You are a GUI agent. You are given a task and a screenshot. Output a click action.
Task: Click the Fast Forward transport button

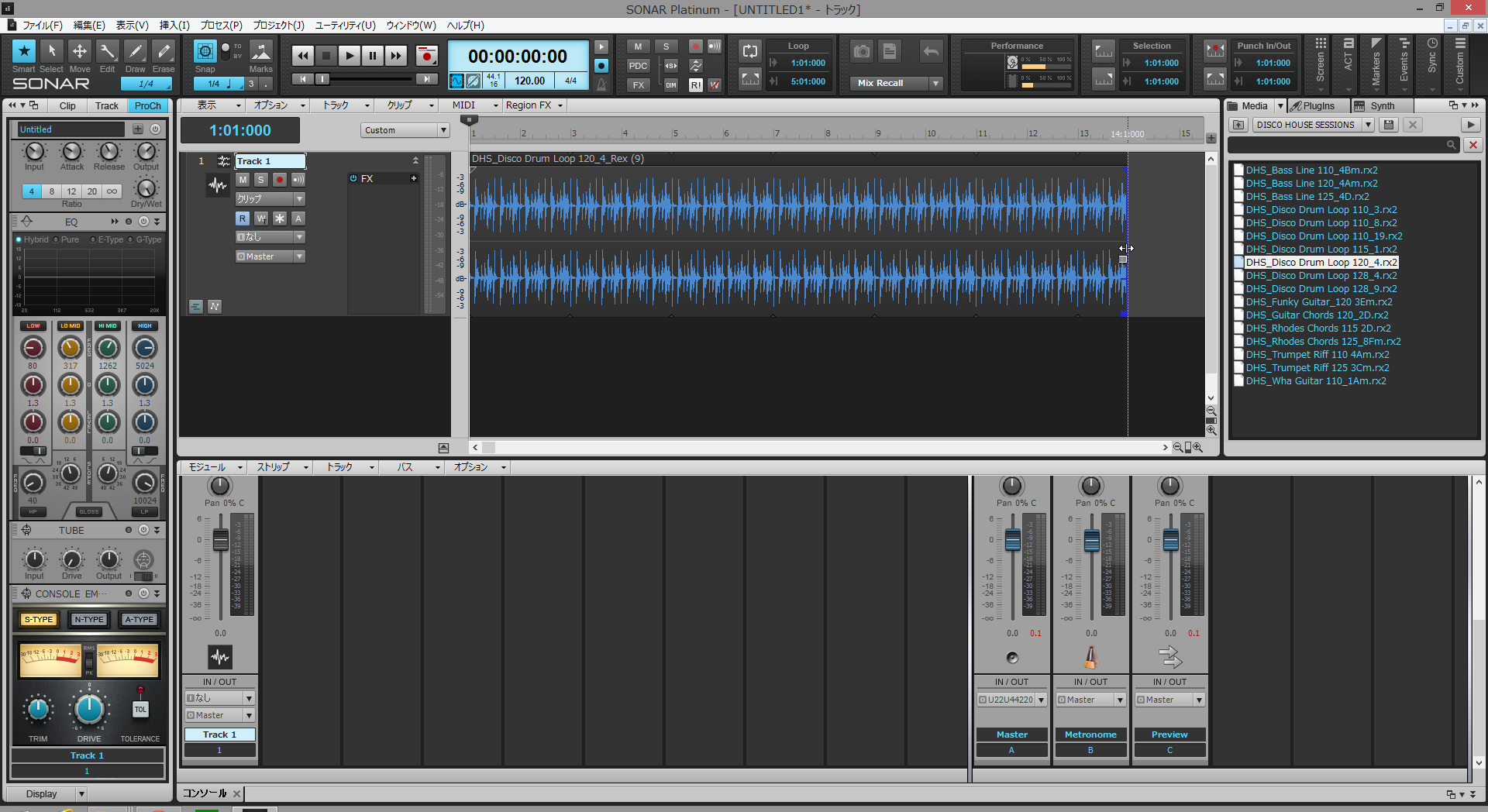point(396,56)
